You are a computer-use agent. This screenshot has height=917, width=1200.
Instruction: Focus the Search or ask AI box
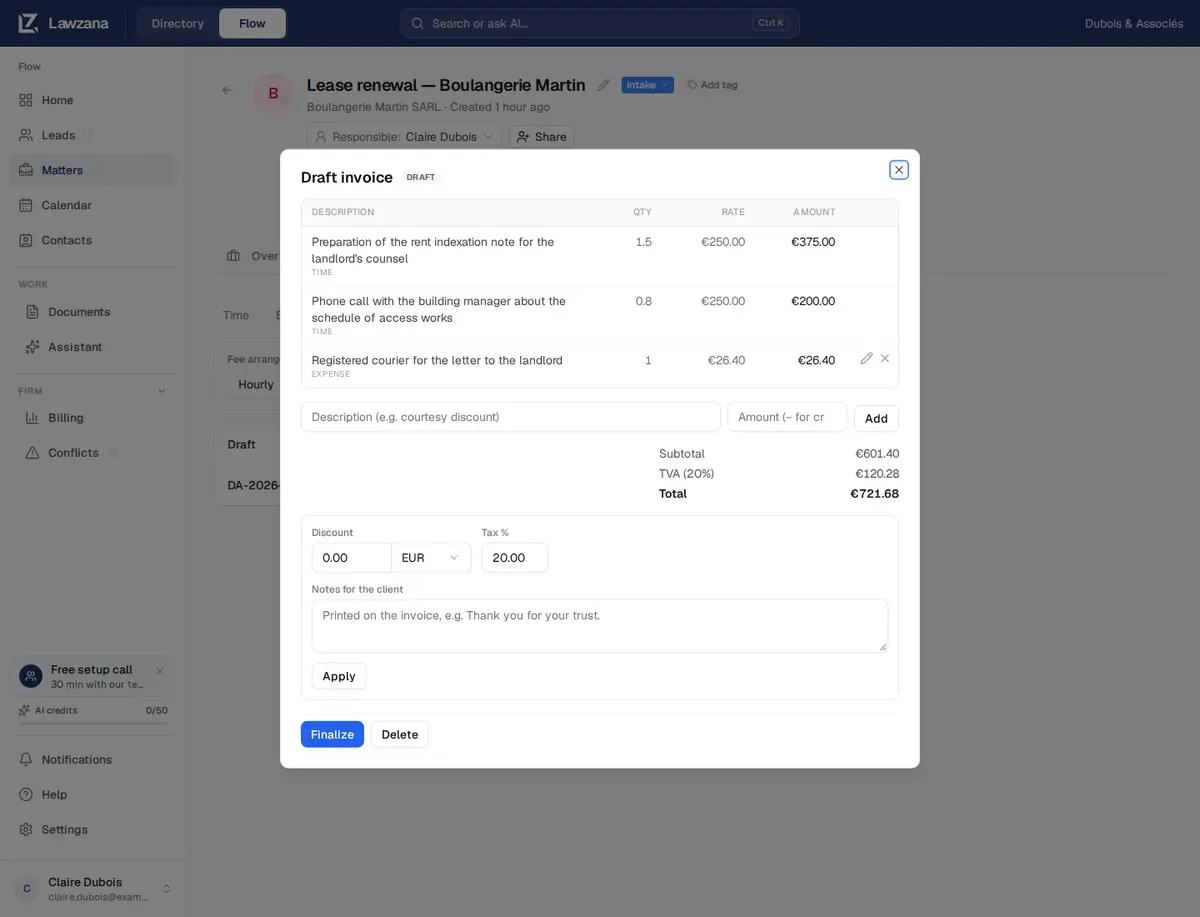[x=600, y=23]
